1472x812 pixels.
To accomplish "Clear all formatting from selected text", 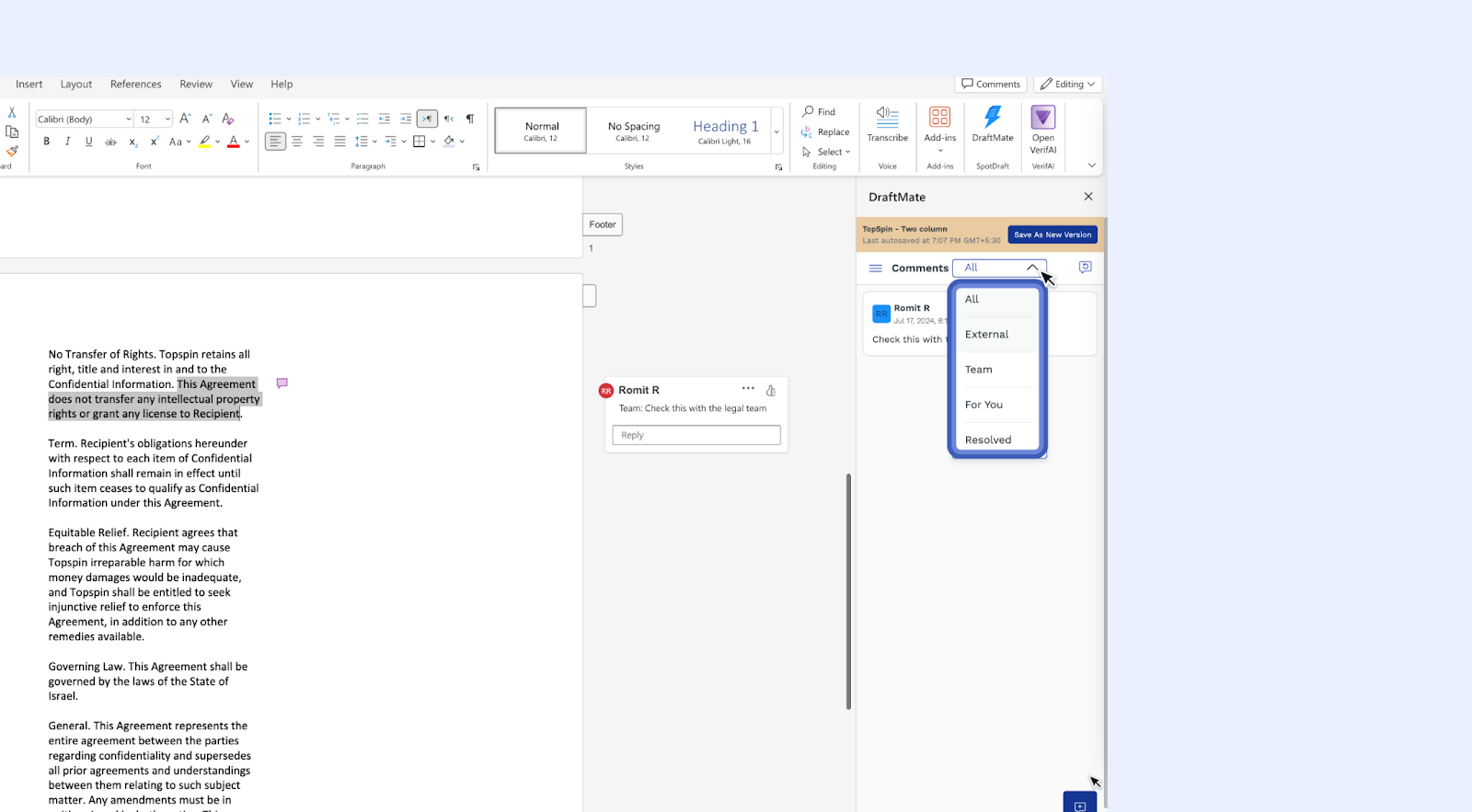I will pyautogui.click(x=228, y=119).
